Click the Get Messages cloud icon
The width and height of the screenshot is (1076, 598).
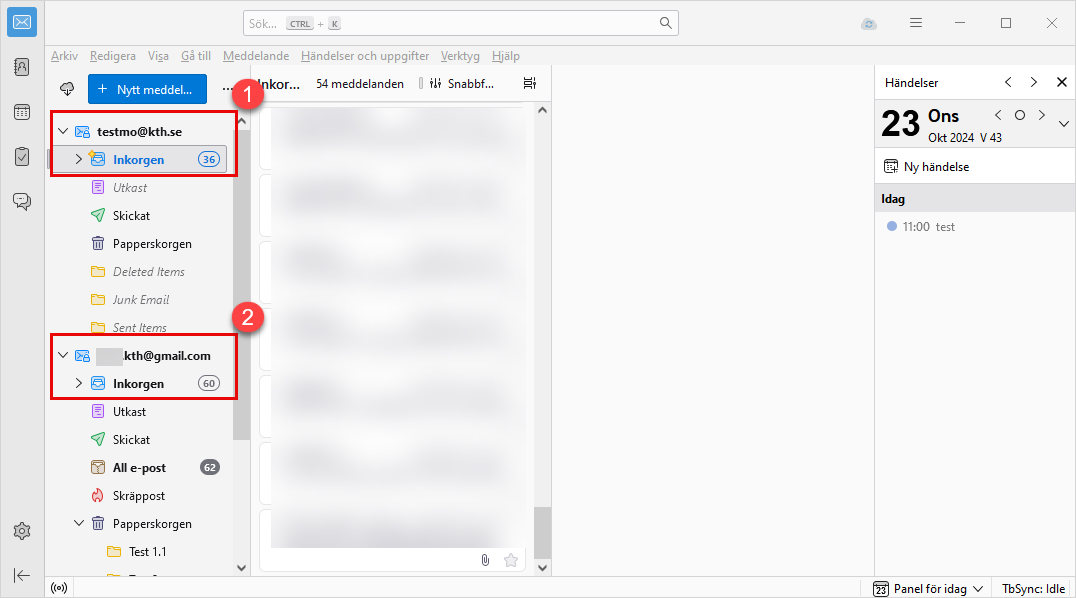pos(67,88)
